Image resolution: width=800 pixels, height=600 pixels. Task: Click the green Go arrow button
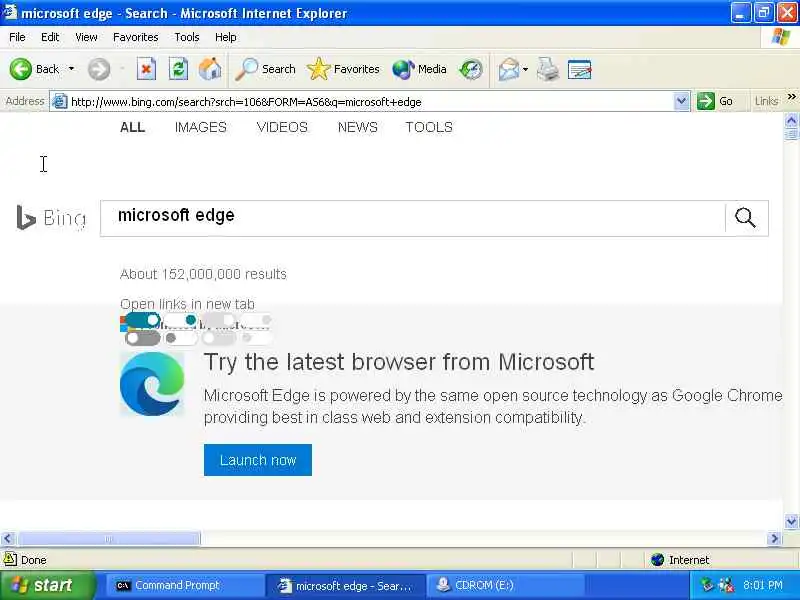click(706, 101)
